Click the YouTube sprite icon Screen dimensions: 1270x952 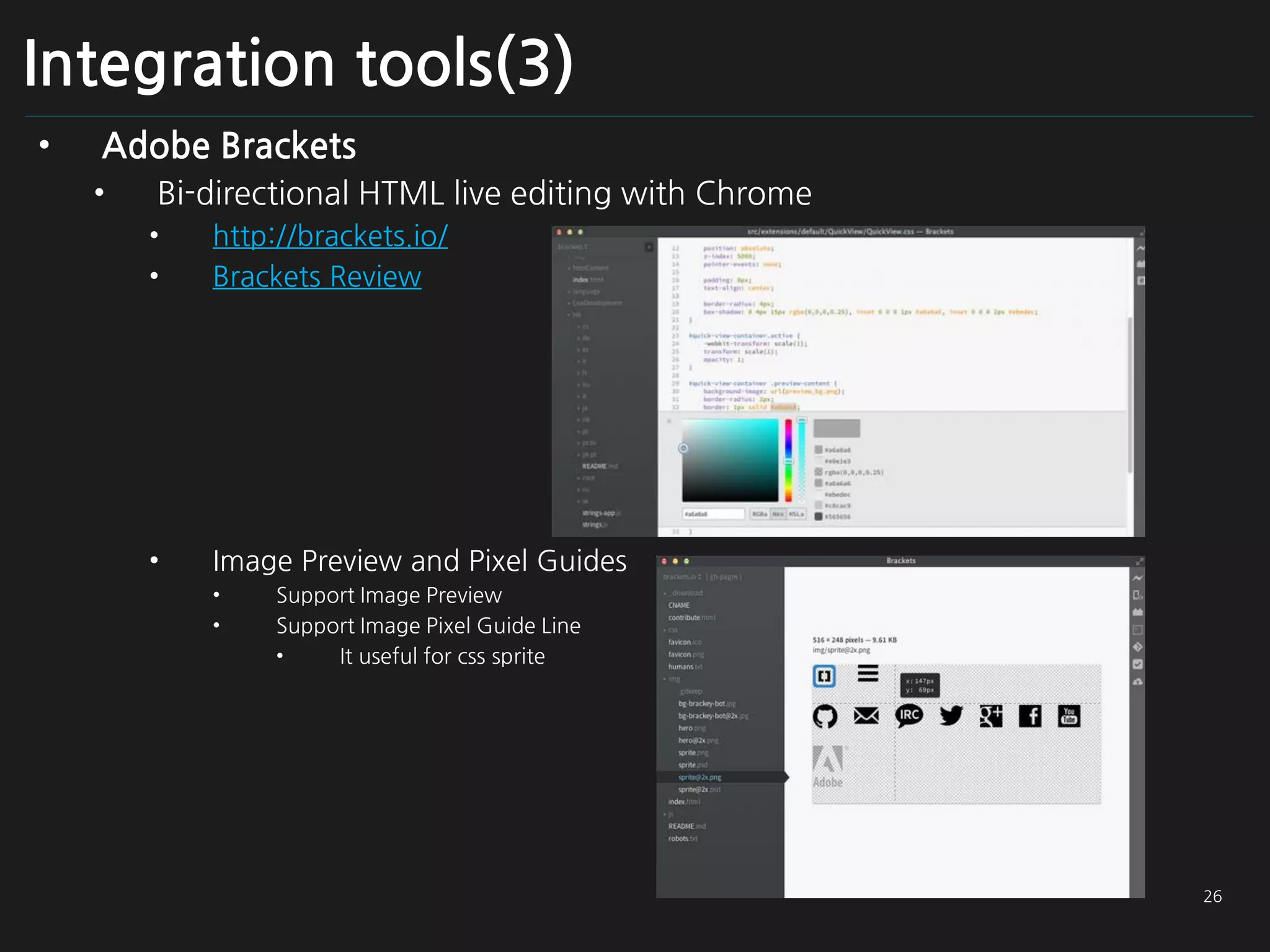pyautogui.click(x=1069, y=716)
